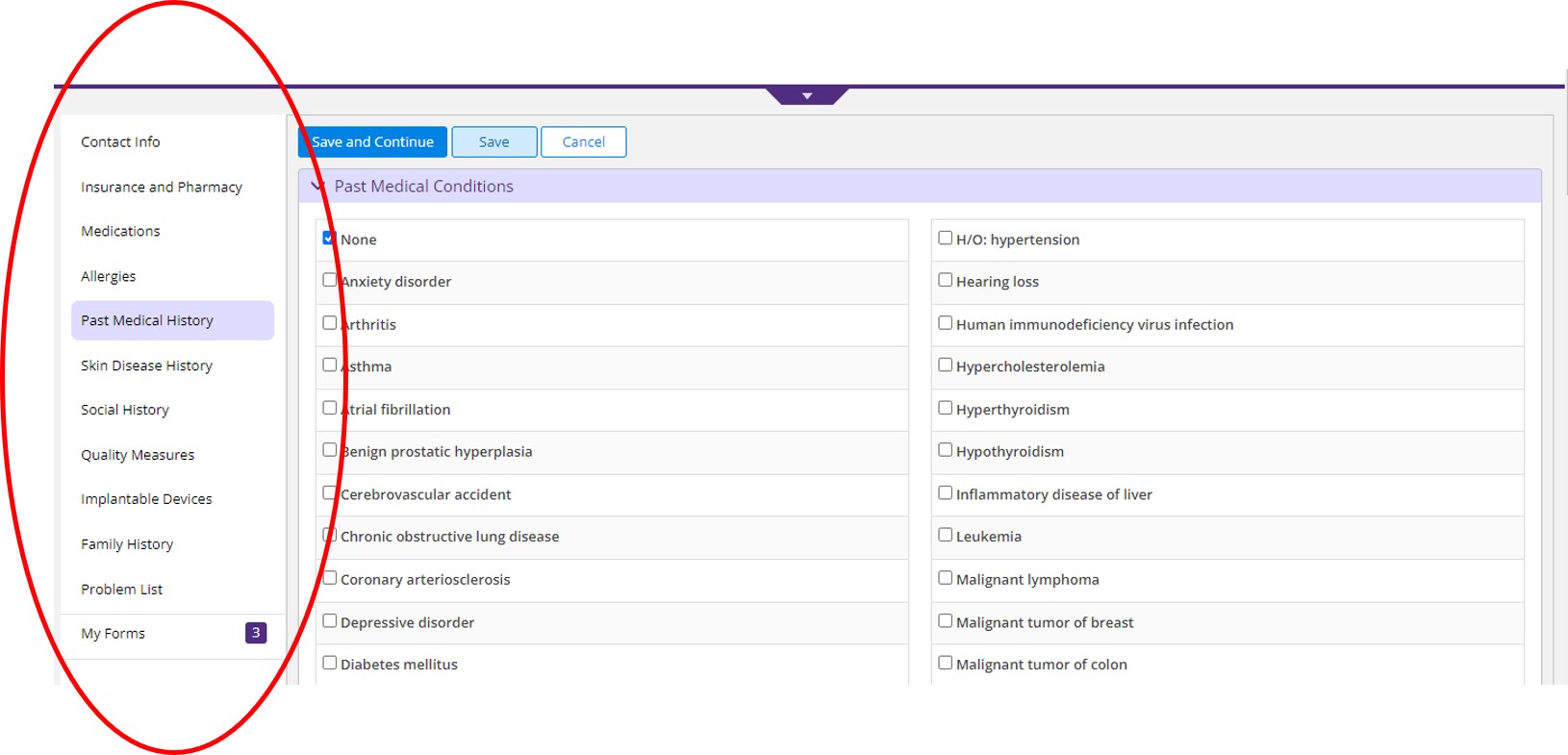This screenshot has width=1568, height=755.
Task: Check the Anxiety disorder checkbox
Action: [329, 280]
